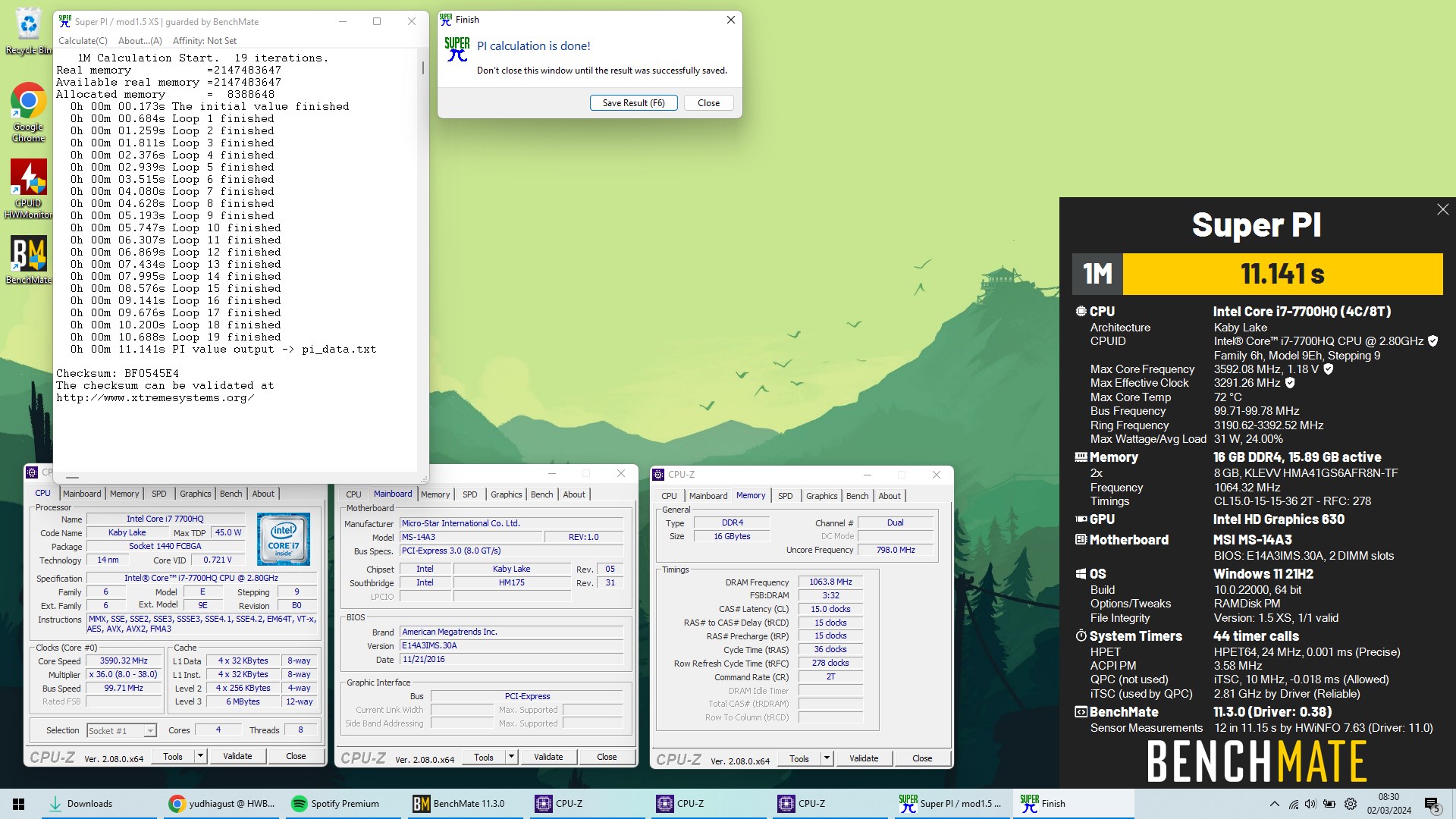1456x819 pixels.
Task: Open the Bench tab in the middle CPU-Z window
Action: [x=541, y=494]
